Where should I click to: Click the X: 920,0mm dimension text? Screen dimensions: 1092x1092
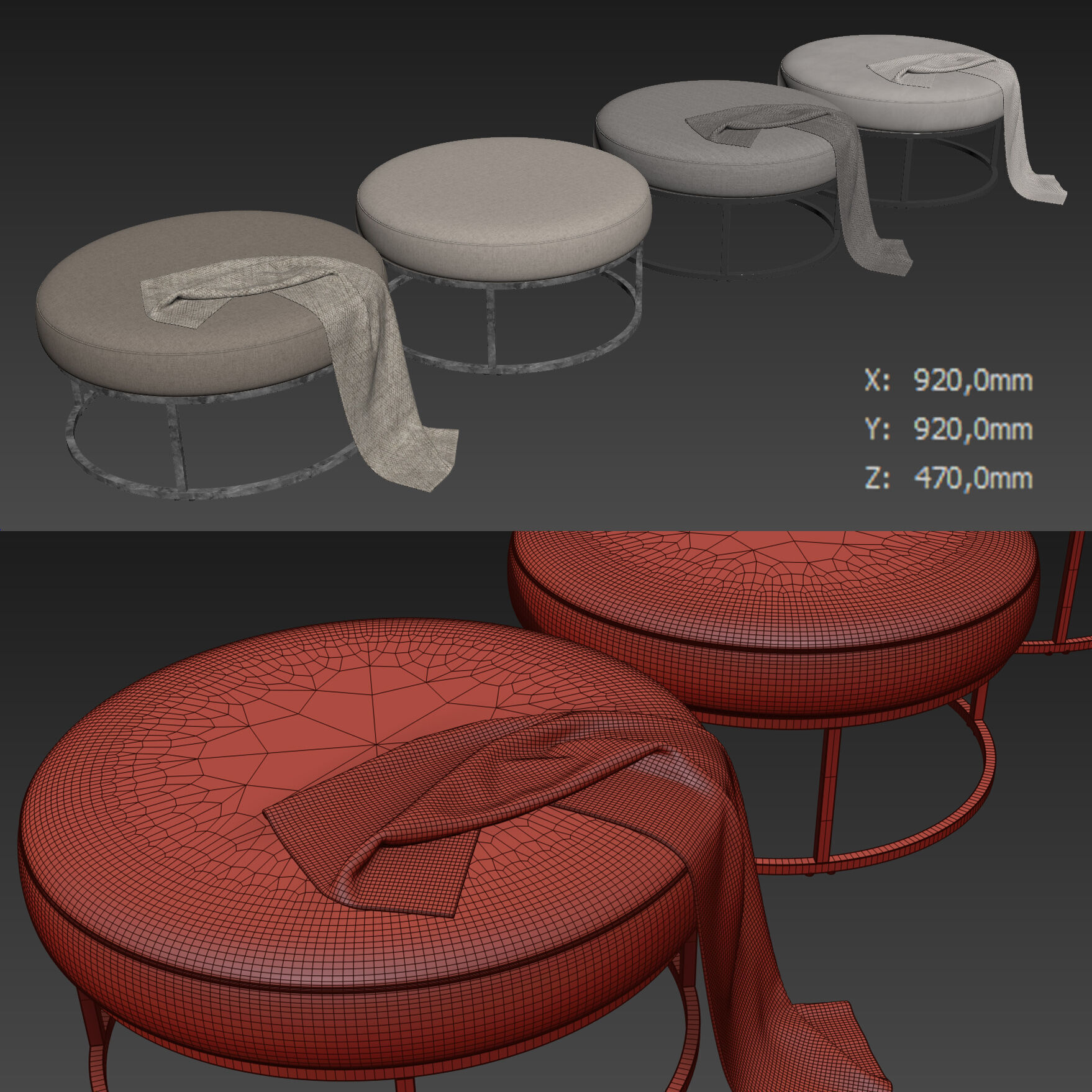(x=949, y=380)
